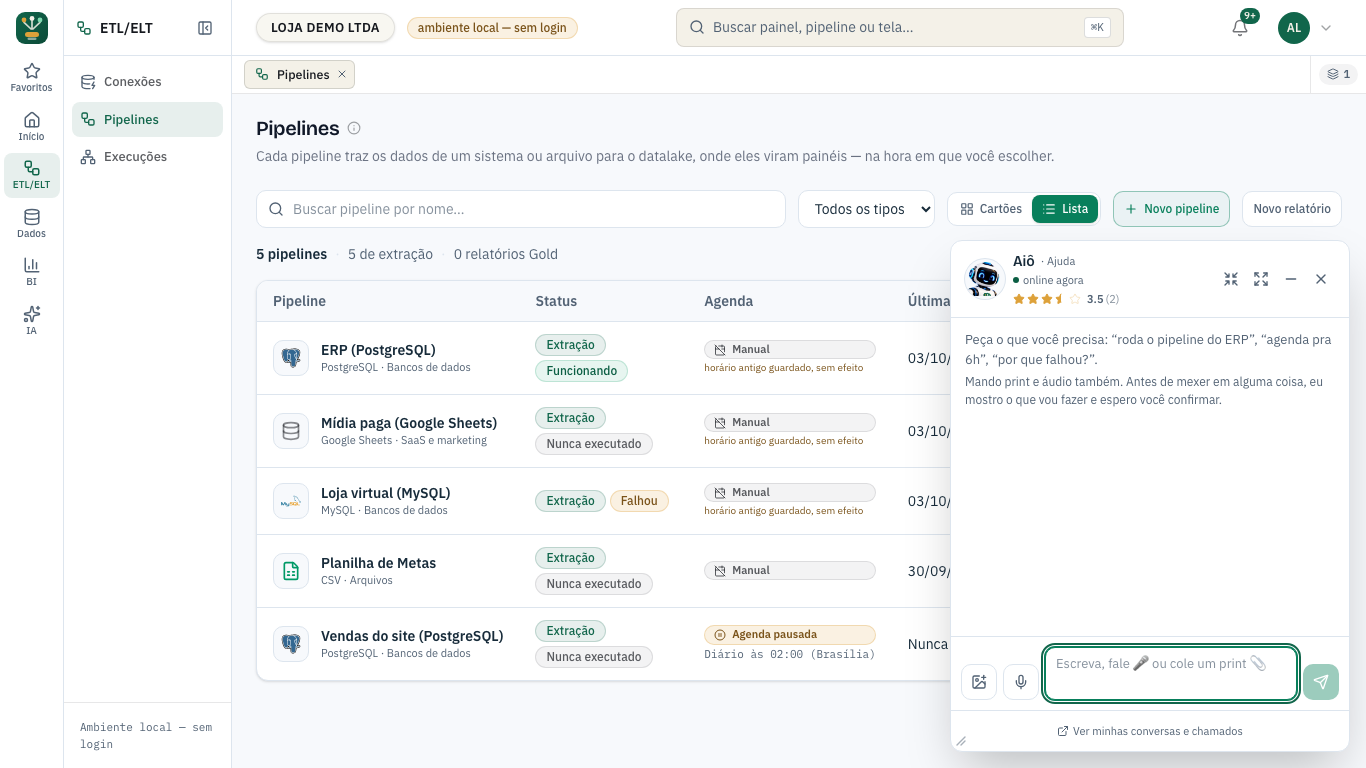Open the Todos os tipos filter dropdown
1366x768 pixels.
pyautogui.click(x=866, y=209)
